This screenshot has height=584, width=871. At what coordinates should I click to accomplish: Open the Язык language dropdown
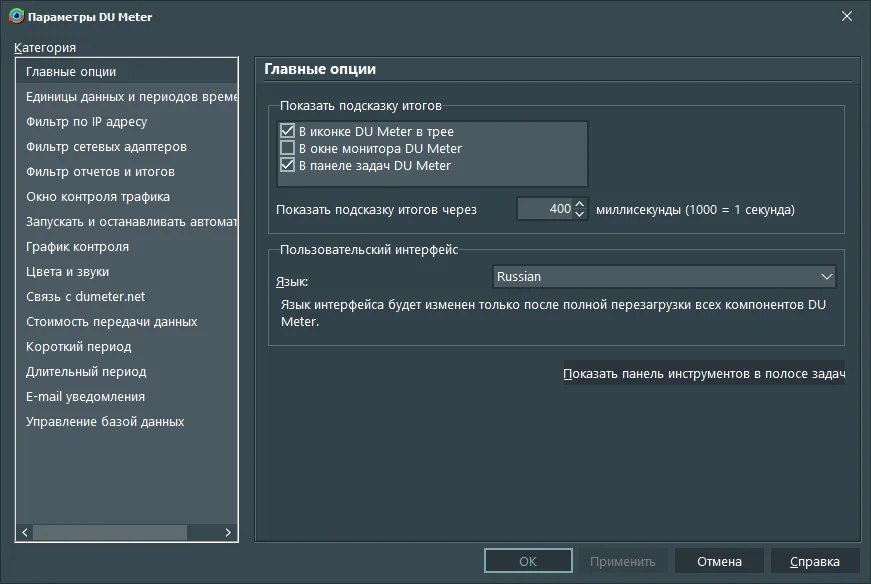coord(826,277)
